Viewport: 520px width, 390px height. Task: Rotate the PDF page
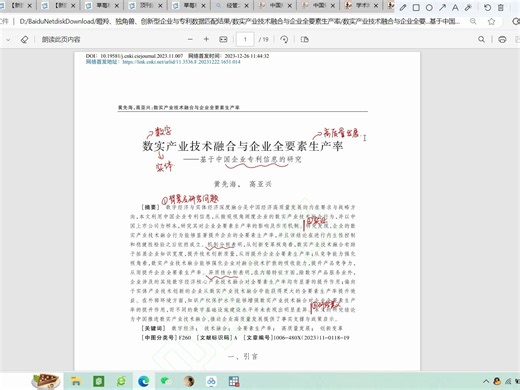[x=284, y=39]
